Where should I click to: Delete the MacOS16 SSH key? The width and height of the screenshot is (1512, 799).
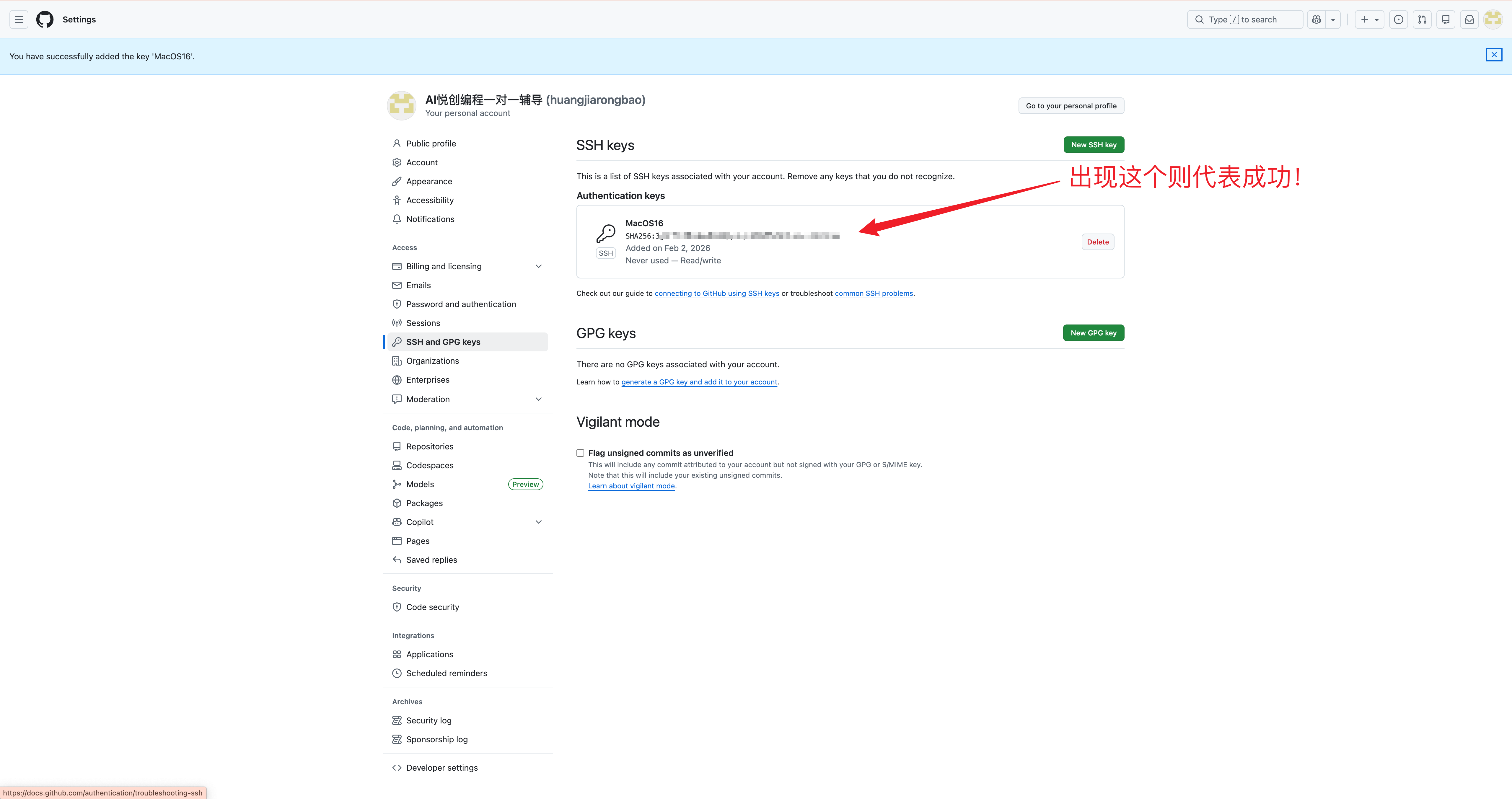[x=1098, y=242]
